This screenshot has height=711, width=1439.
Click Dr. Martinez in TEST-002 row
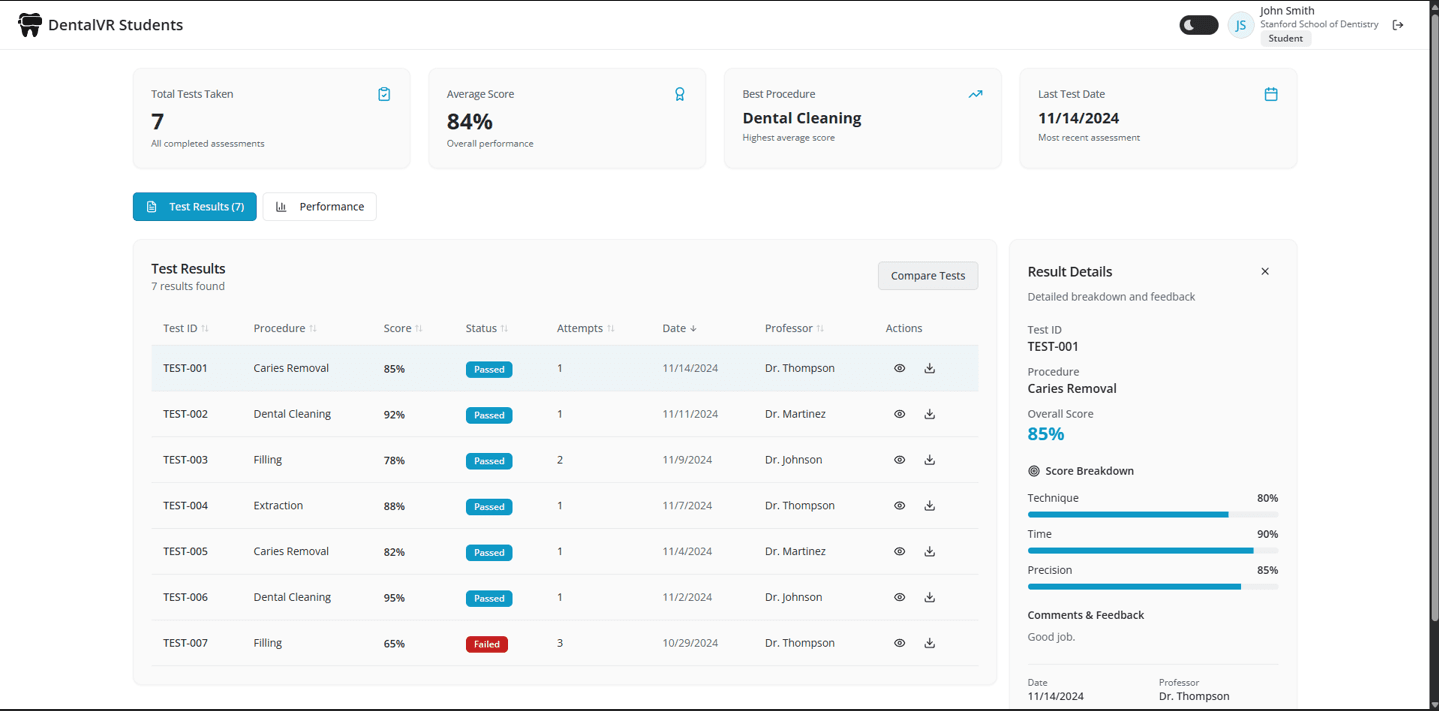[x=795, y=414]
